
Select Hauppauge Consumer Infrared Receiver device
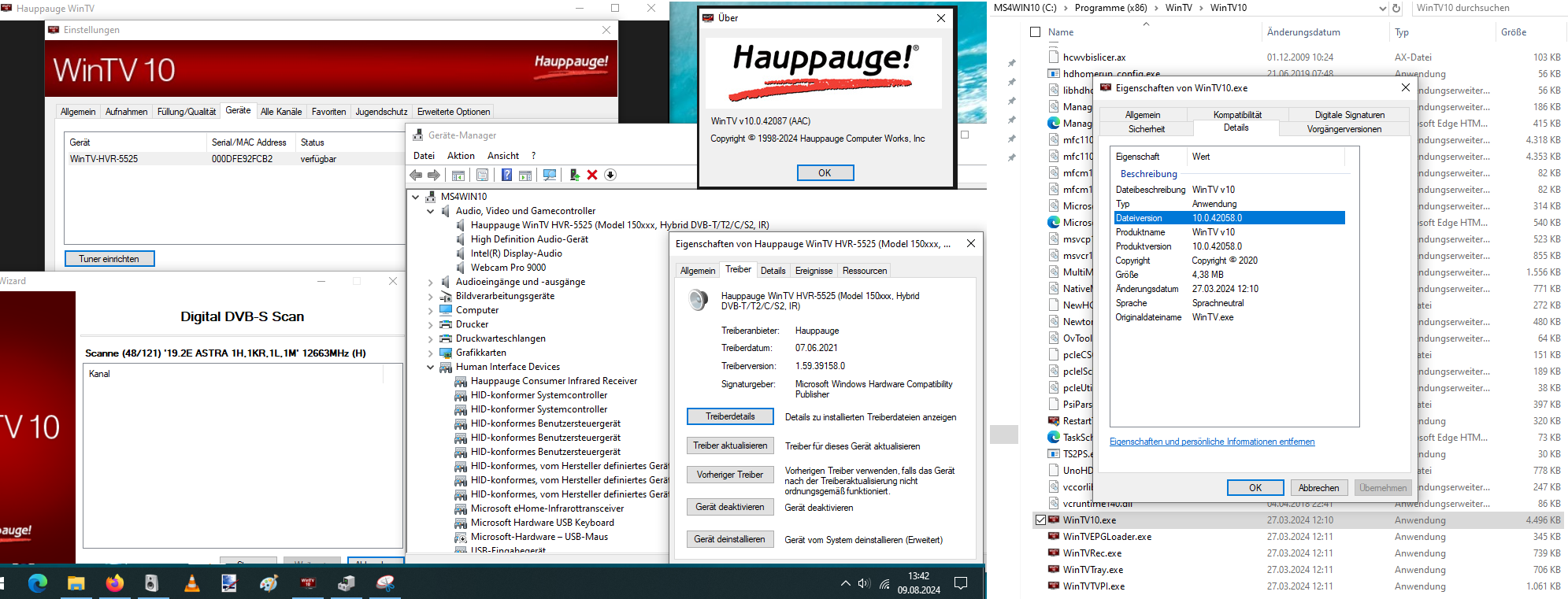pyautogui.click(x=554, y=381)
